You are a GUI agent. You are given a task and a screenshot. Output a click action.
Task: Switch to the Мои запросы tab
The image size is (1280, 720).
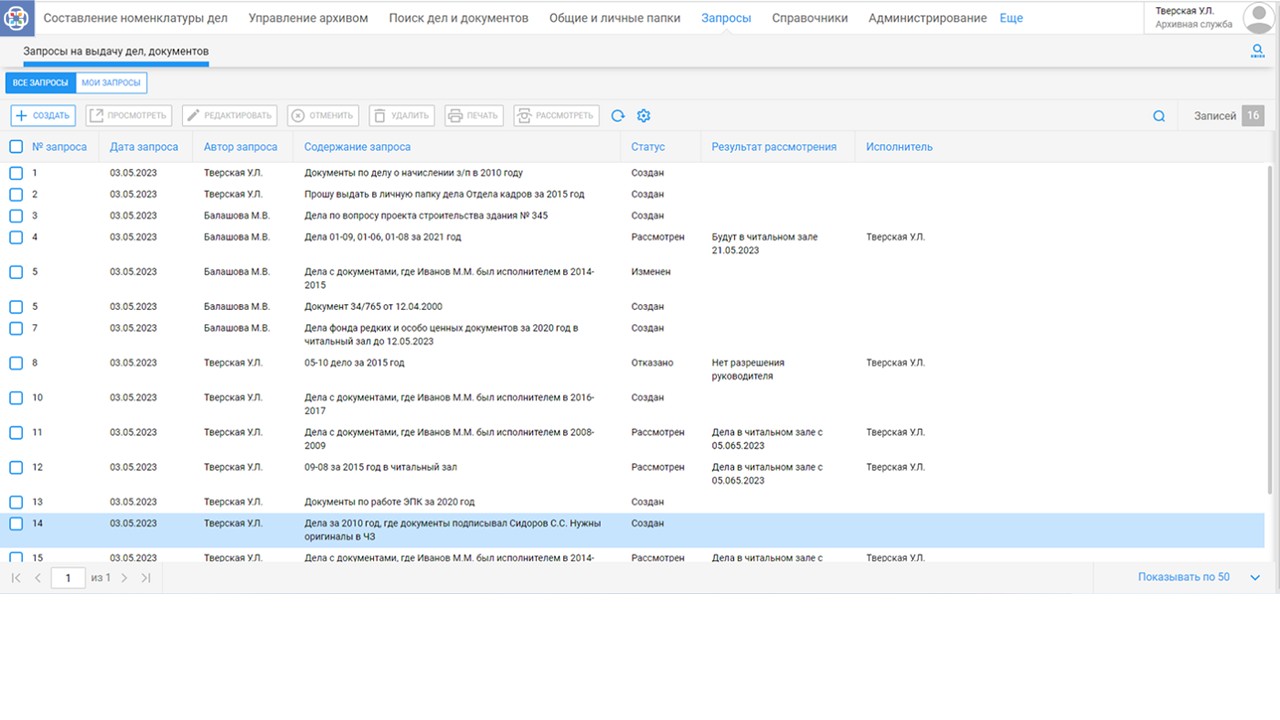click(x=111, y=83)
